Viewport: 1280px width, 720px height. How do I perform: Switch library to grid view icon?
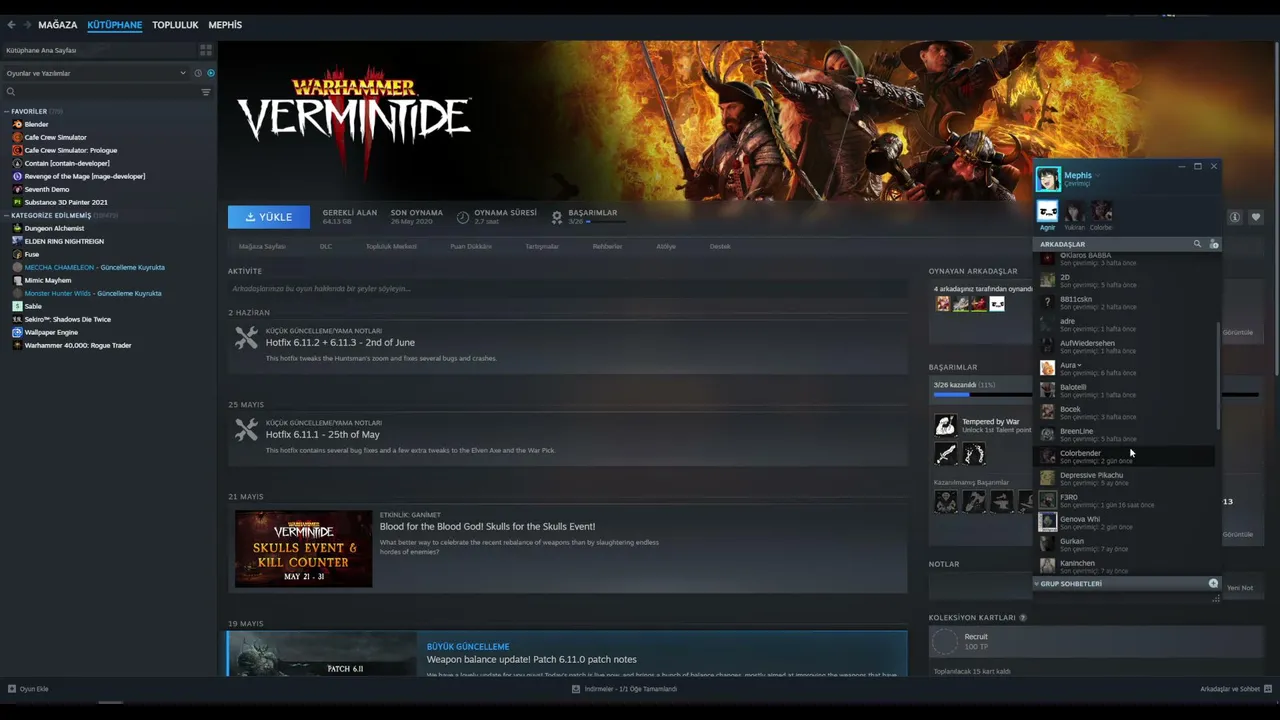pyautogui.click(x=206, y=49)
